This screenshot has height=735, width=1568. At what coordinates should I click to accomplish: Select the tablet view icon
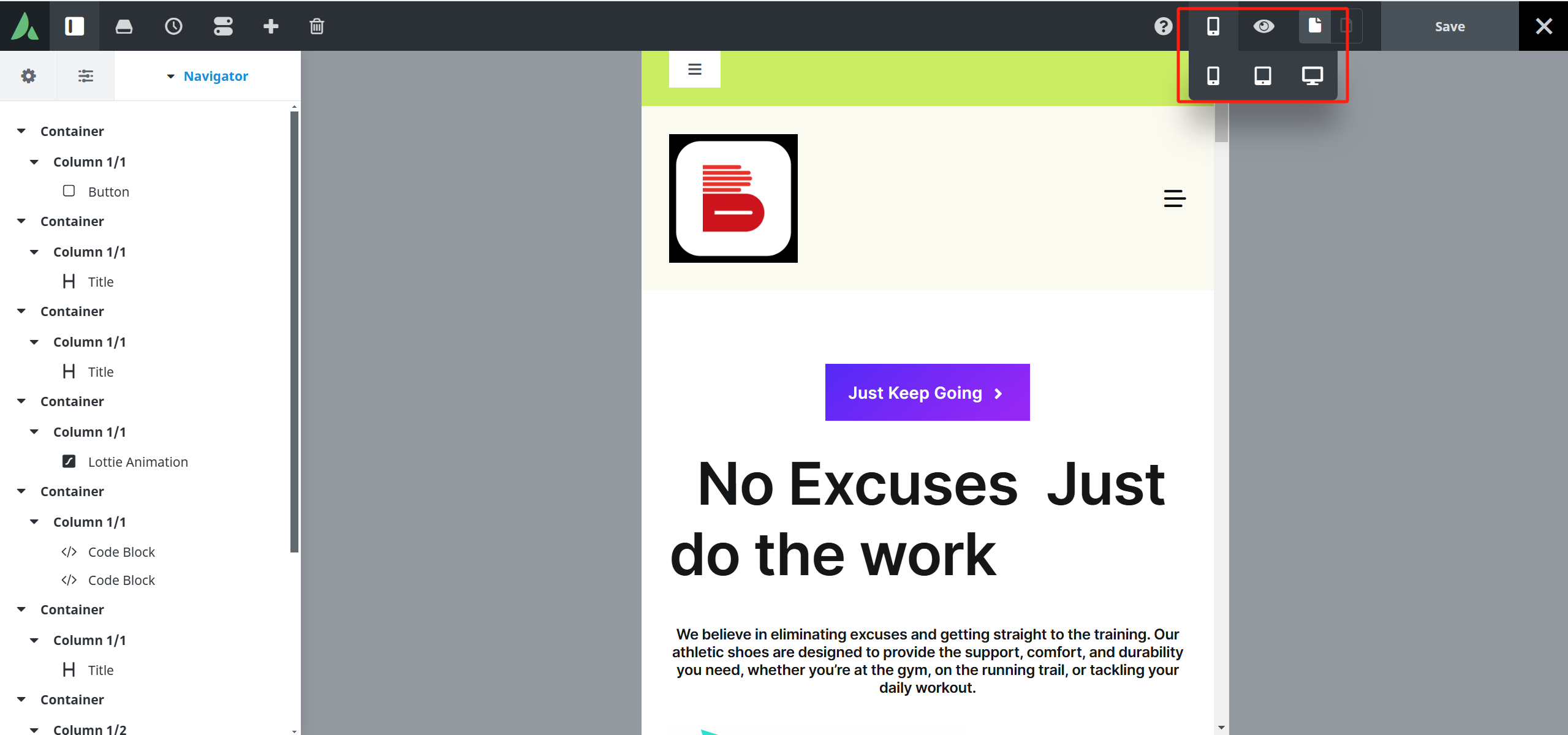[1262, 75]
